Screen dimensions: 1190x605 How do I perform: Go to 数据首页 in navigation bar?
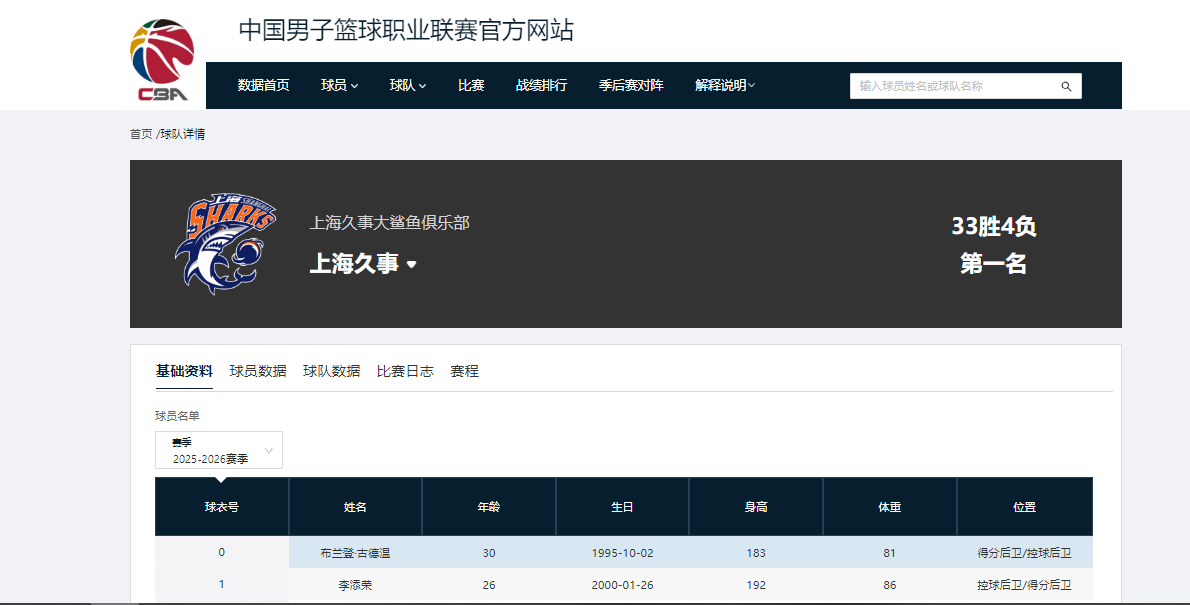click(x=263, y=86)
